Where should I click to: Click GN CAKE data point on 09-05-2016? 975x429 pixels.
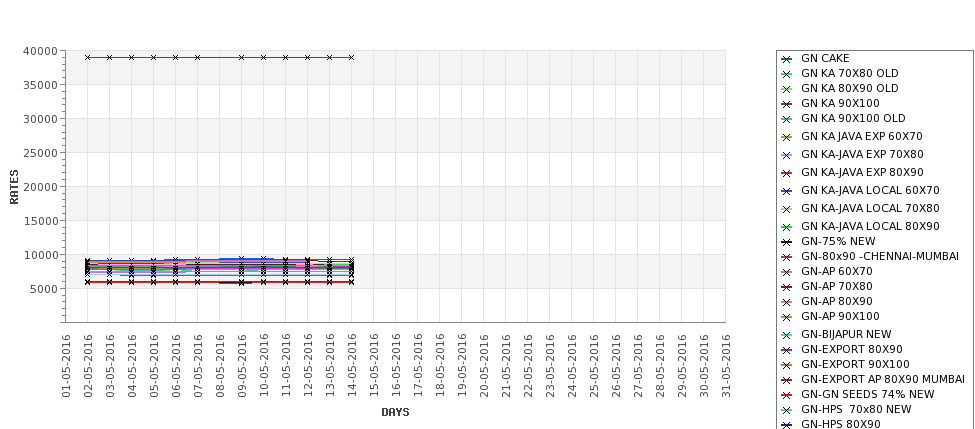point(241,57)
